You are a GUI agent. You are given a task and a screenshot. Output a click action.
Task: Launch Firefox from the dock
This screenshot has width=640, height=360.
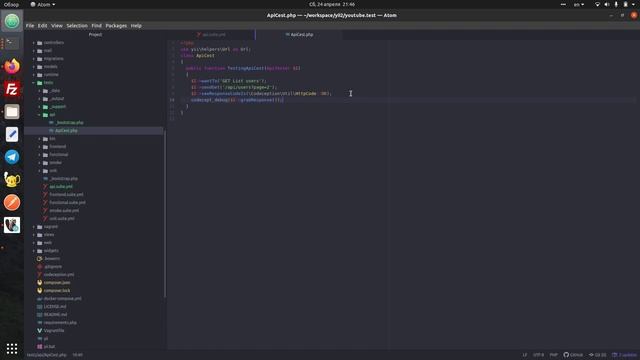point(12,66)
